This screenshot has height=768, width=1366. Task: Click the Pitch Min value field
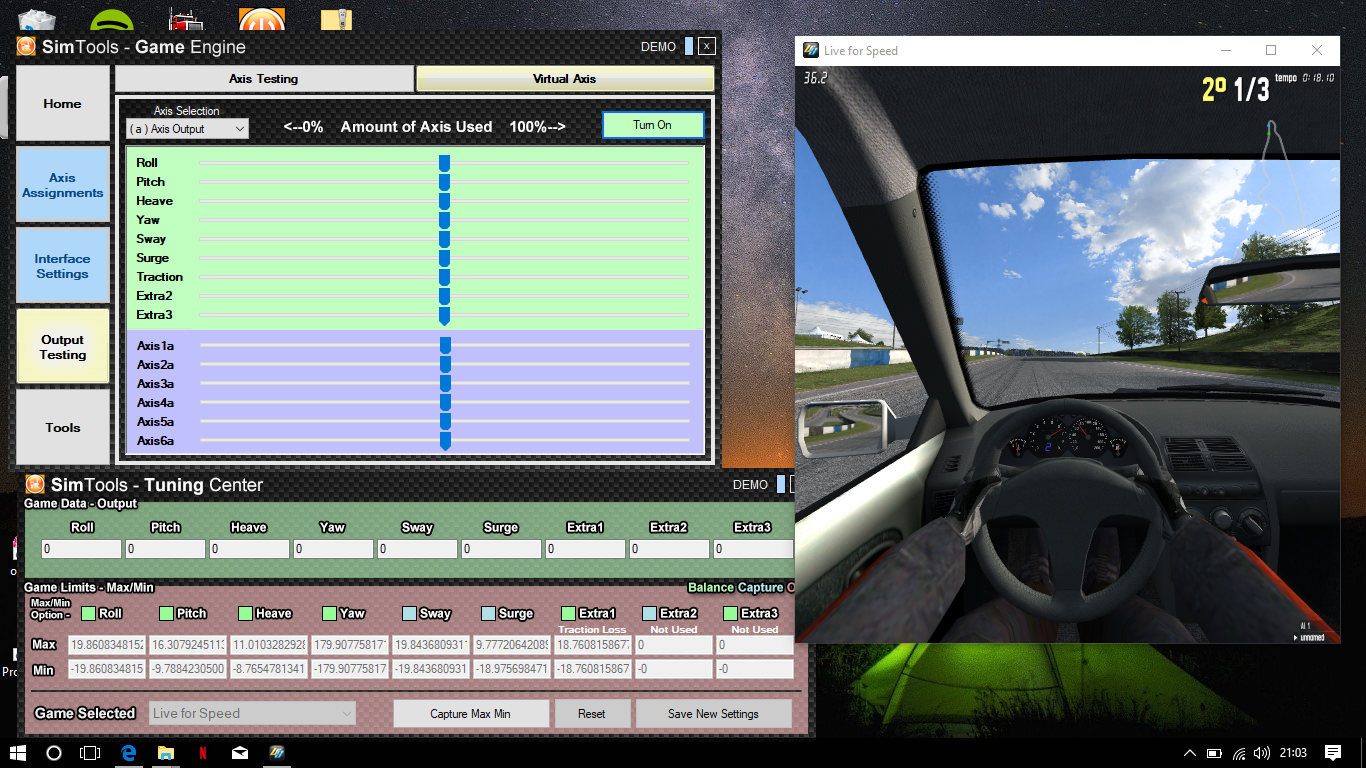tap(188, 669)
